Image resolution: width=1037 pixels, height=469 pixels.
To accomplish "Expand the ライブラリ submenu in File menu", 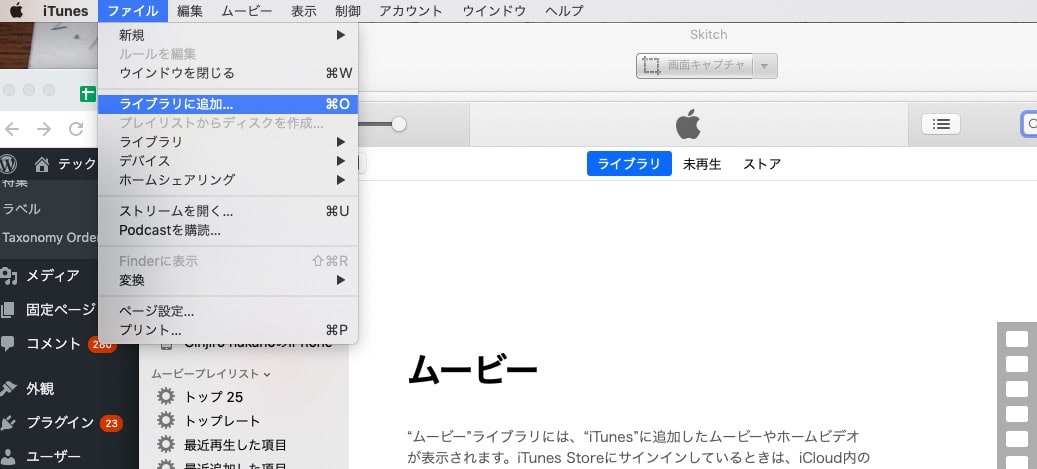I will (228, 142).
